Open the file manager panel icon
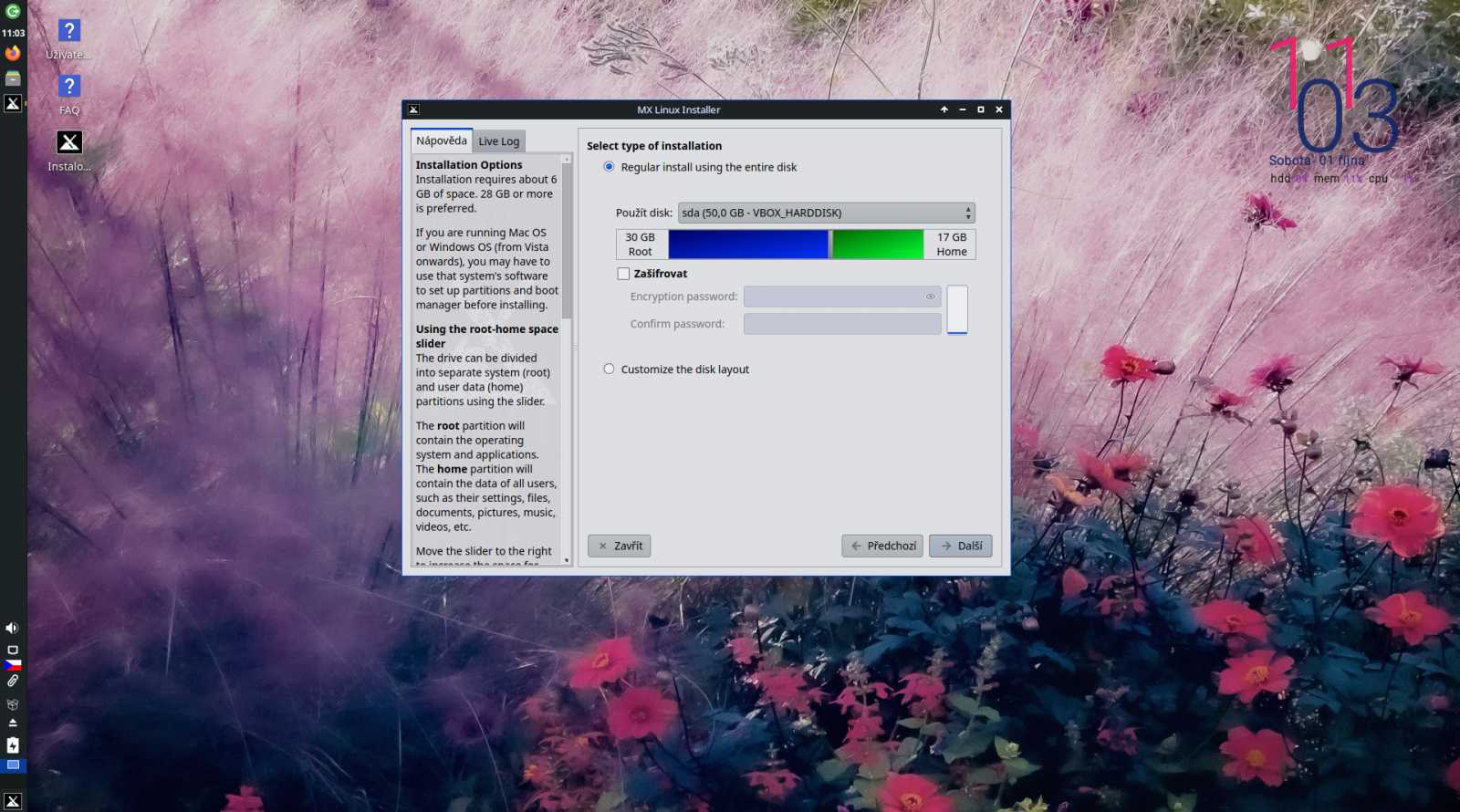Viewport: 1460px width, 812px height. [x=13, y=78]
